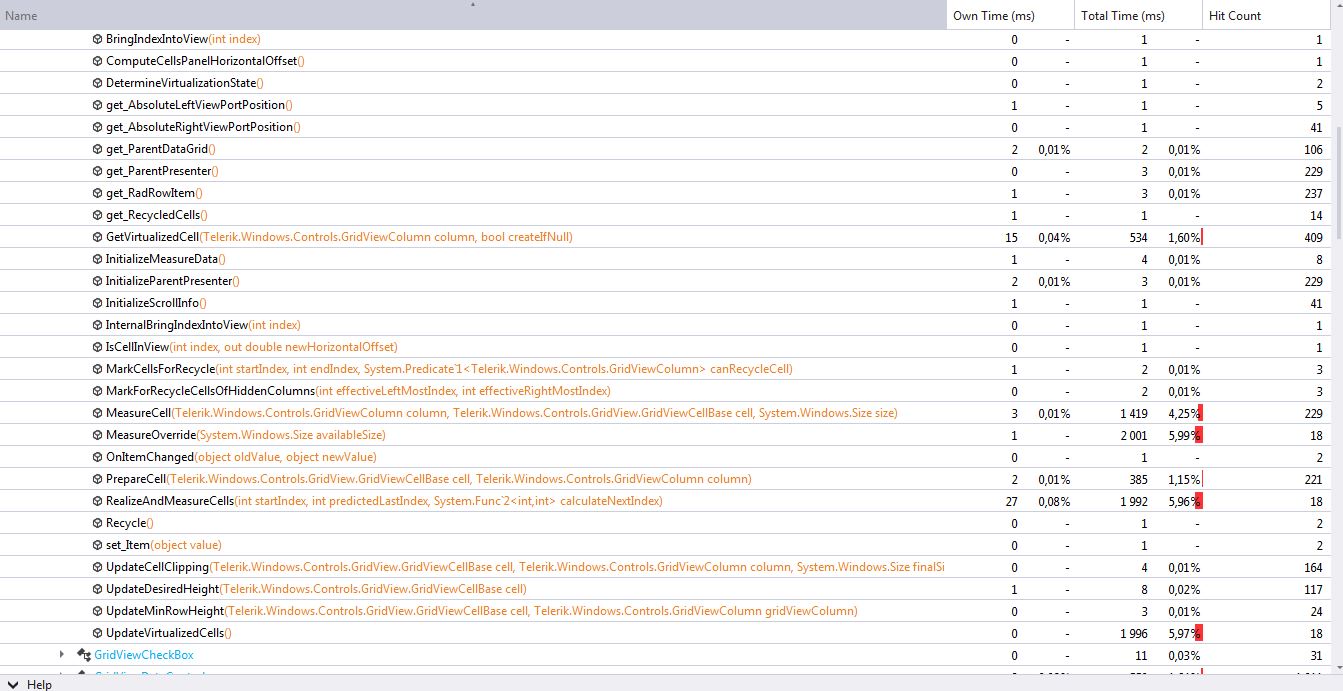Click the method icon beside get_AbsoluteRightViewPortPosition
Screen dimensions: 1343x691
click(x=97, y=127)
